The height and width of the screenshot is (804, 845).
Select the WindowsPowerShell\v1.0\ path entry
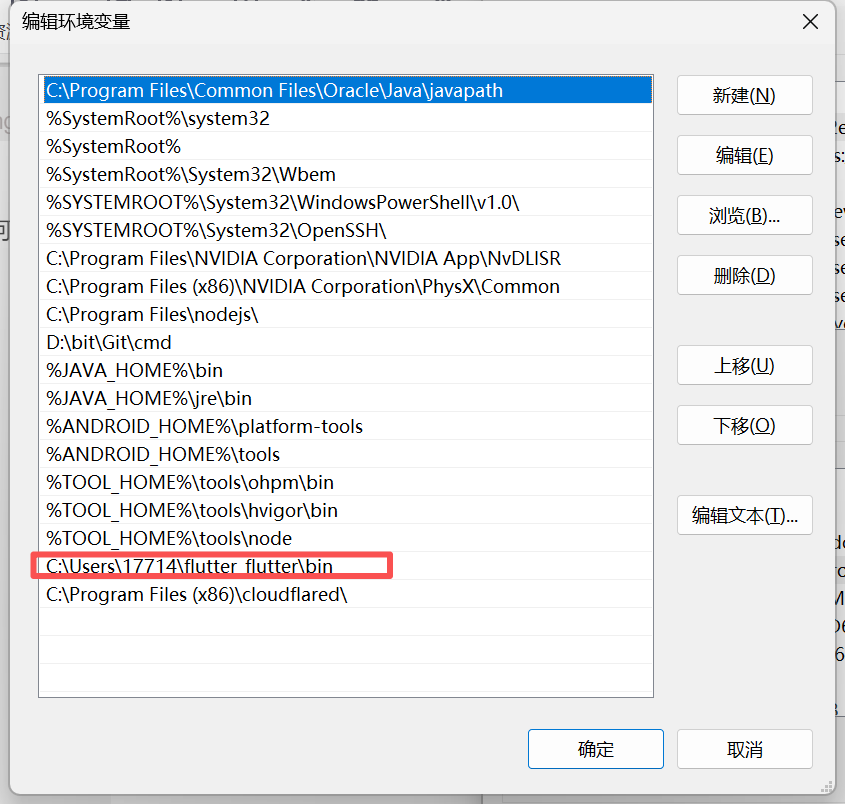pyautogui.click(x=346, y=202)
